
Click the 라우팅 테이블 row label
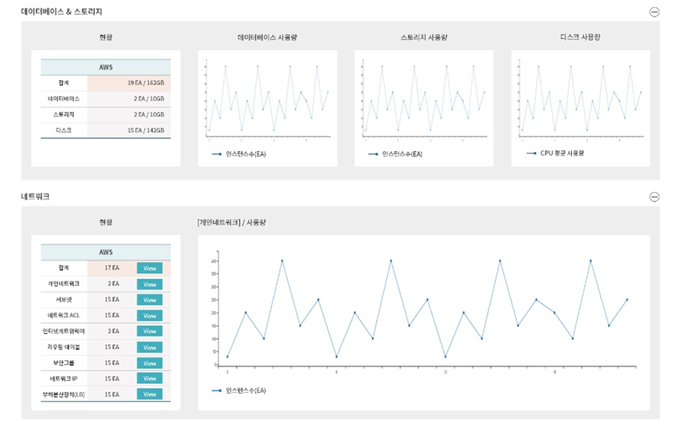pos(64,347)
